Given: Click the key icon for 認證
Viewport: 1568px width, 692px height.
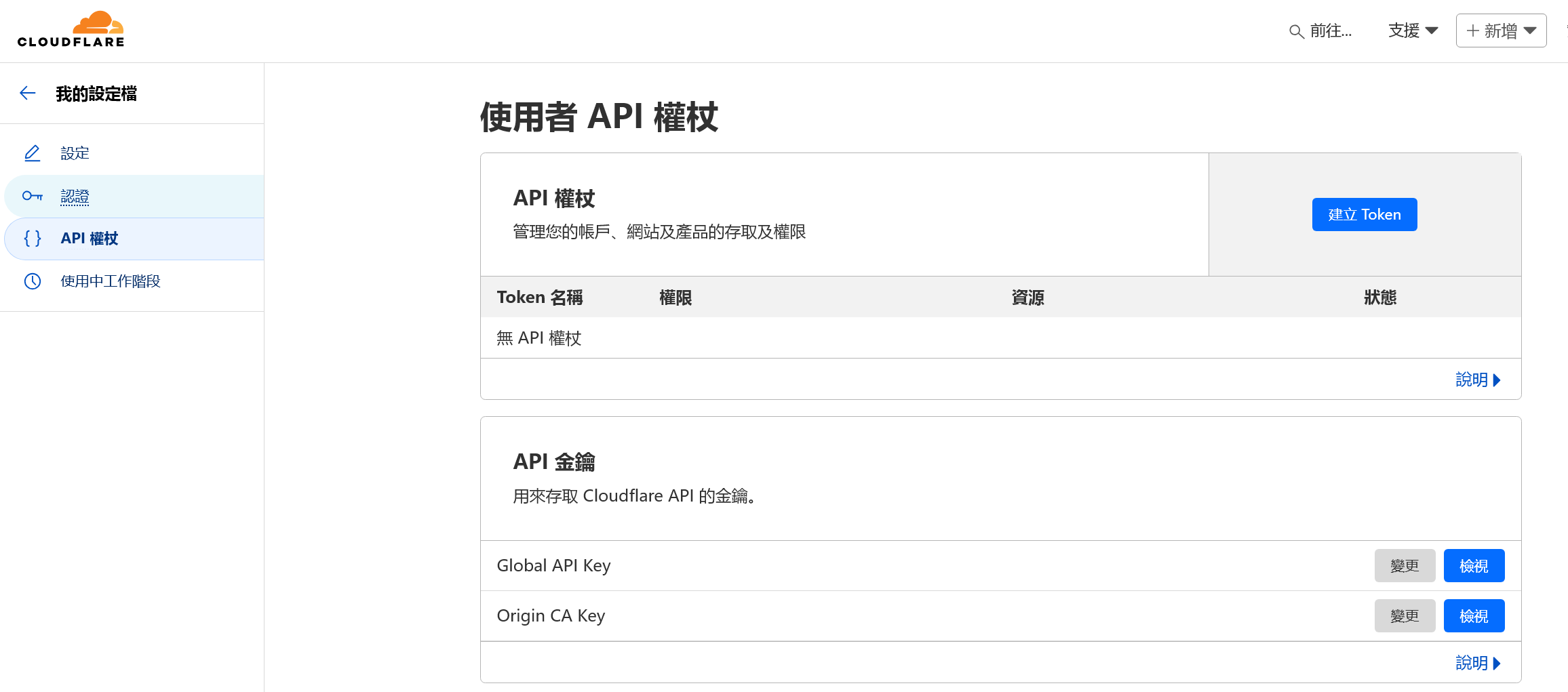Looking at the screenshot, I should pyautogui.click(x=33, y=197).
